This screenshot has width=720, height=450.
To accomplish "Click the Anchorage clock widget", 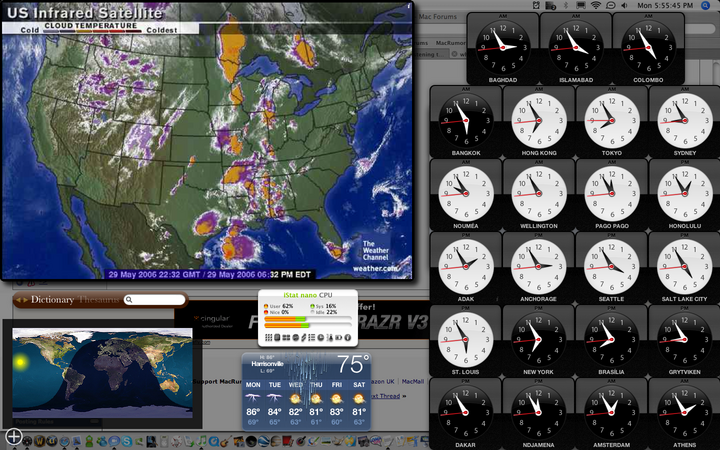I will 539,268.
